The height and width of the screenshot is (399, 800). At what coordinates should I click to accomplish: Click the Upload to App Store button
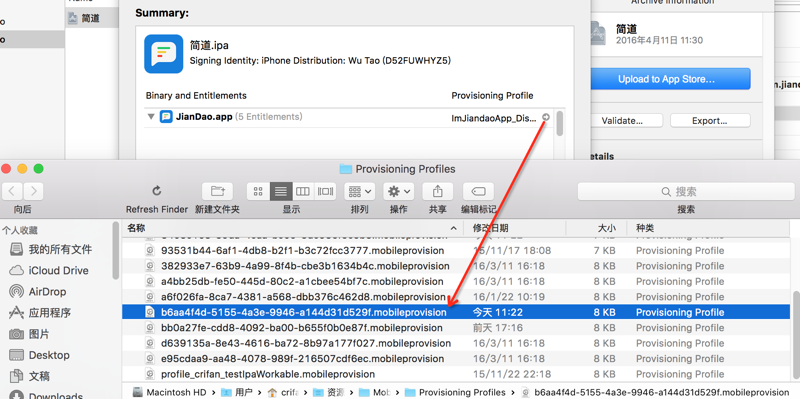[670, 79]
